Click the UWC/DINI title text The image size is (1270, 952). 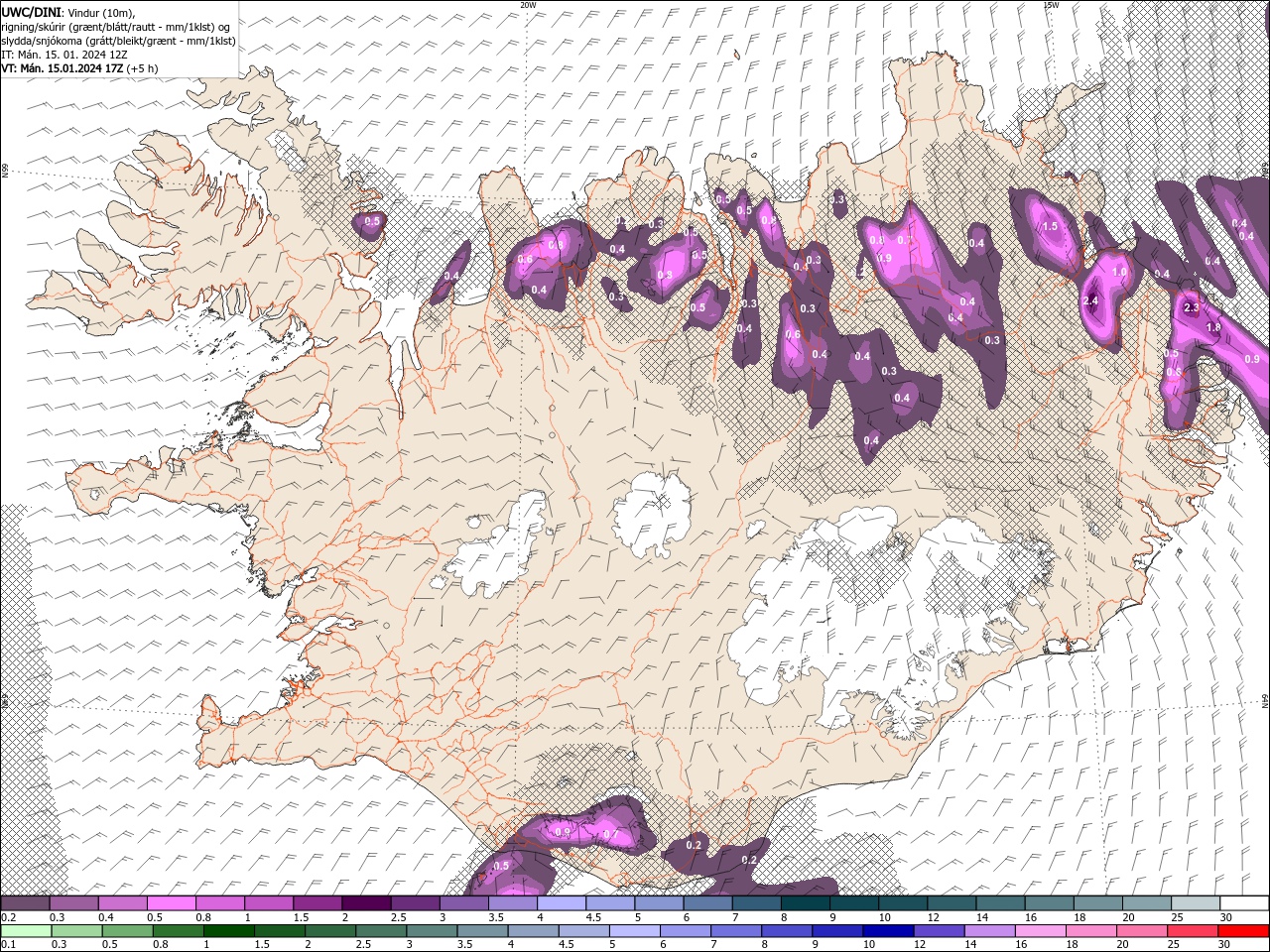pyautogui.click(x=31, y=11)
